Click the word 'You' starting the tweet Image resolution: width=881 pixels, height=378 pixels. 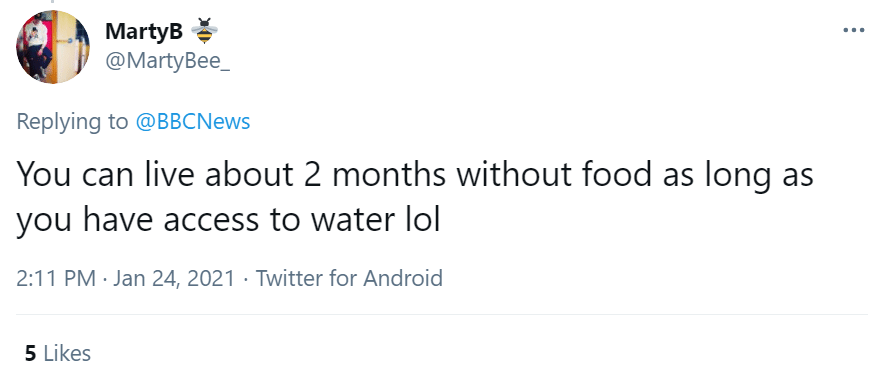coord(44,174)
